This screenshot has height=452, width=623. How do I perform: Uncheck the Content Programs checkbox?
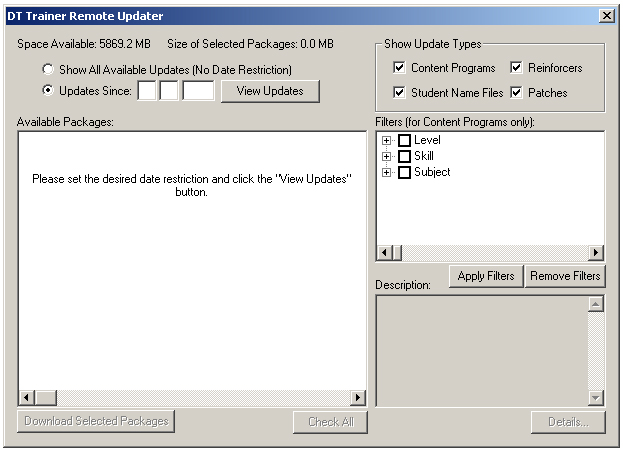pyautogui.click(x=399, y=68)
